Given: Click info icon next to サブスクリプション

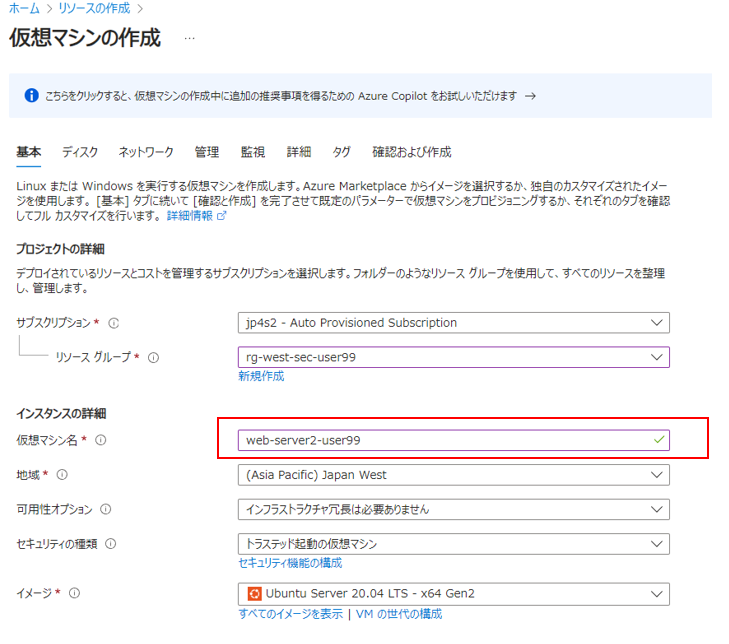Looking at the screenshot, I should pyautogui.click(x=114, y=323).
